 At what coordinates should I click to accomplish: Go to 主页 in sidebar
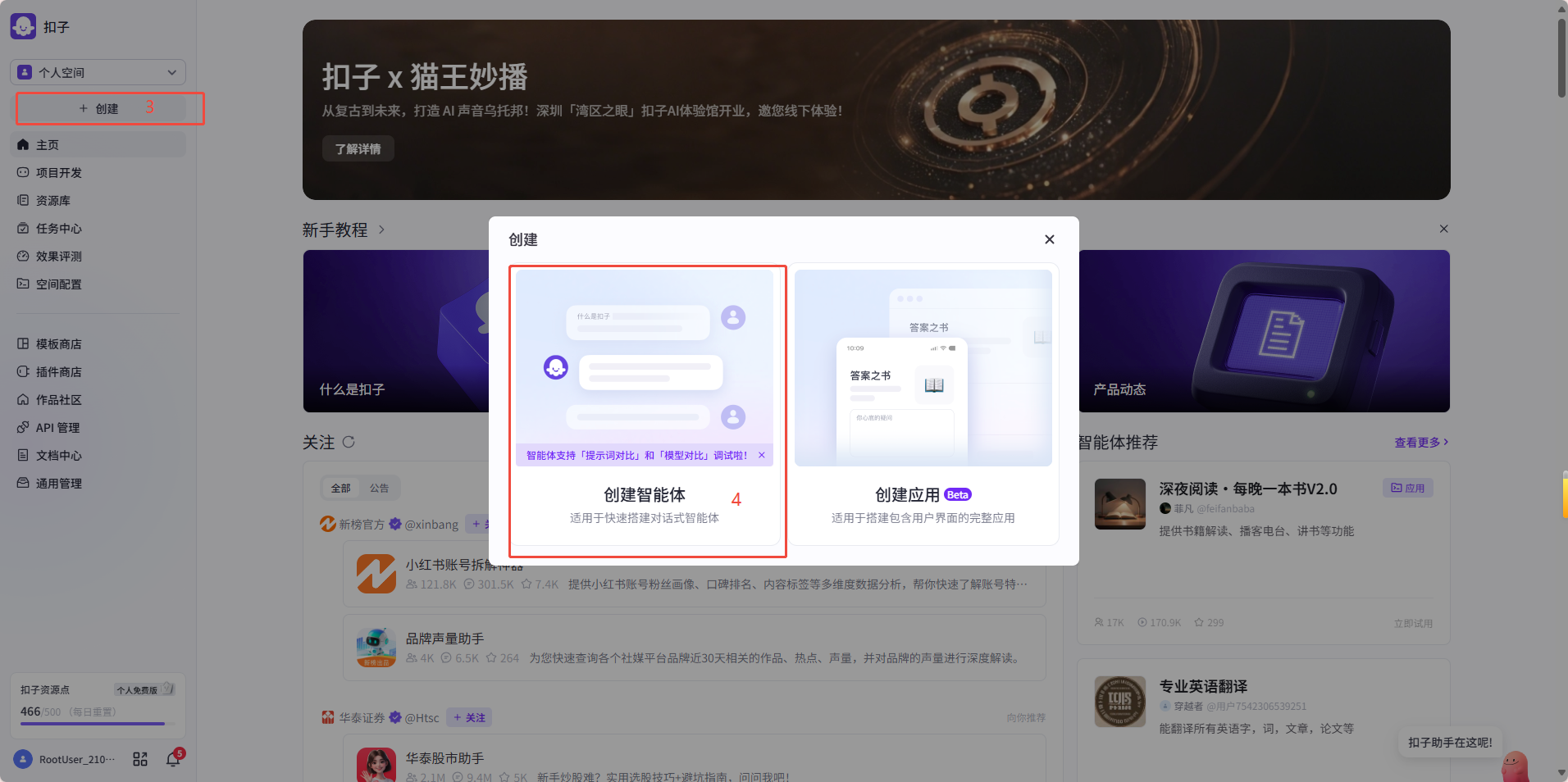coord(98,144)
